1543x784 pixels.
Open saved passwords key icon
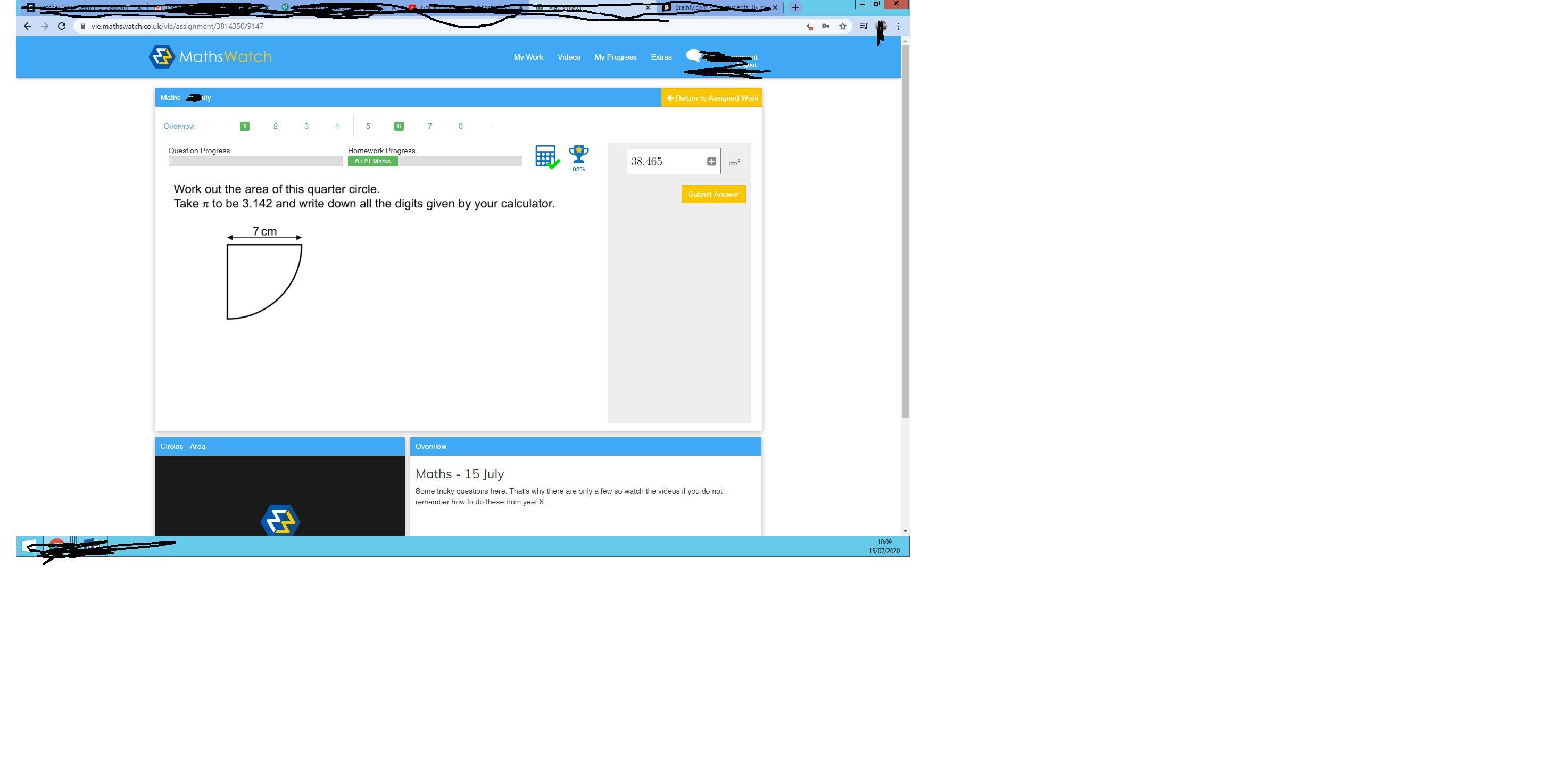[x=826, y=27]
